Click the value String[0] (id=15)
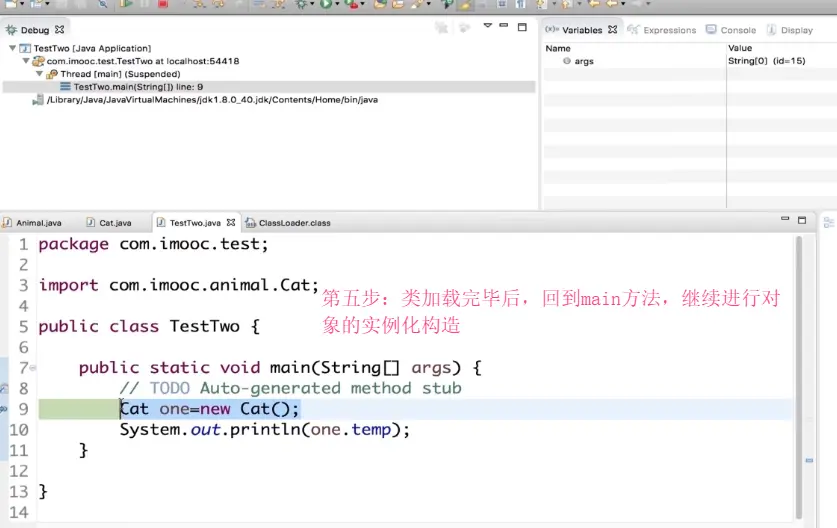 tap(767, 61)
